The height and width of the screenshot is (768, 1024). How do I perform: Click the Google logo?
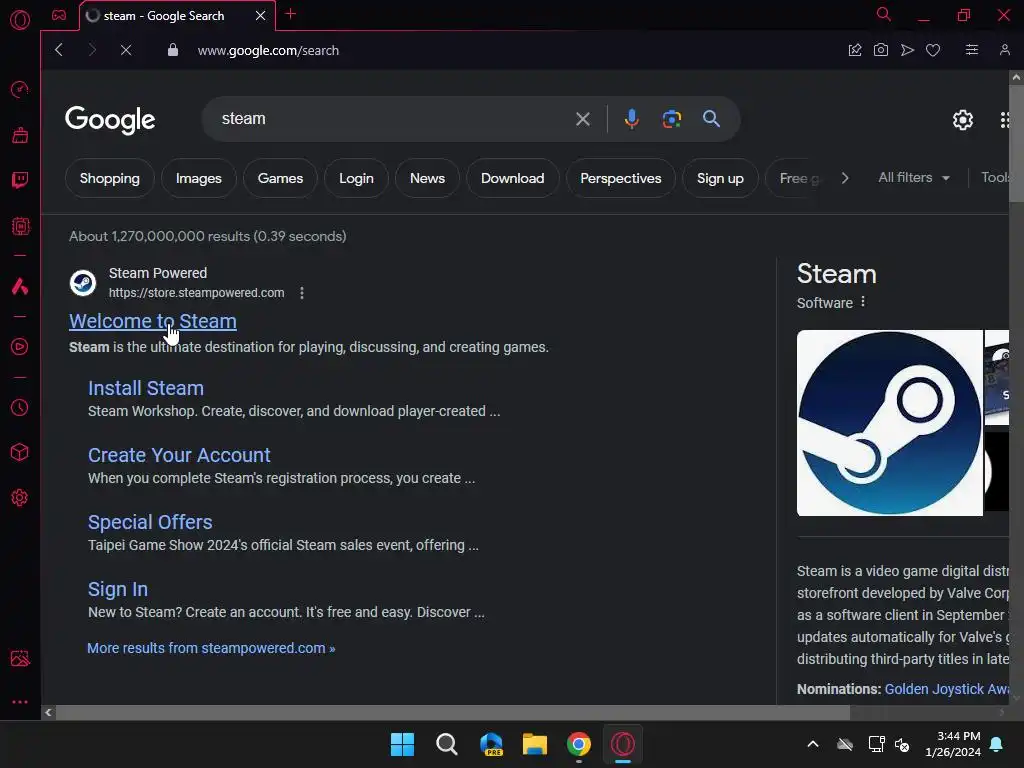(x=110, y=120)
